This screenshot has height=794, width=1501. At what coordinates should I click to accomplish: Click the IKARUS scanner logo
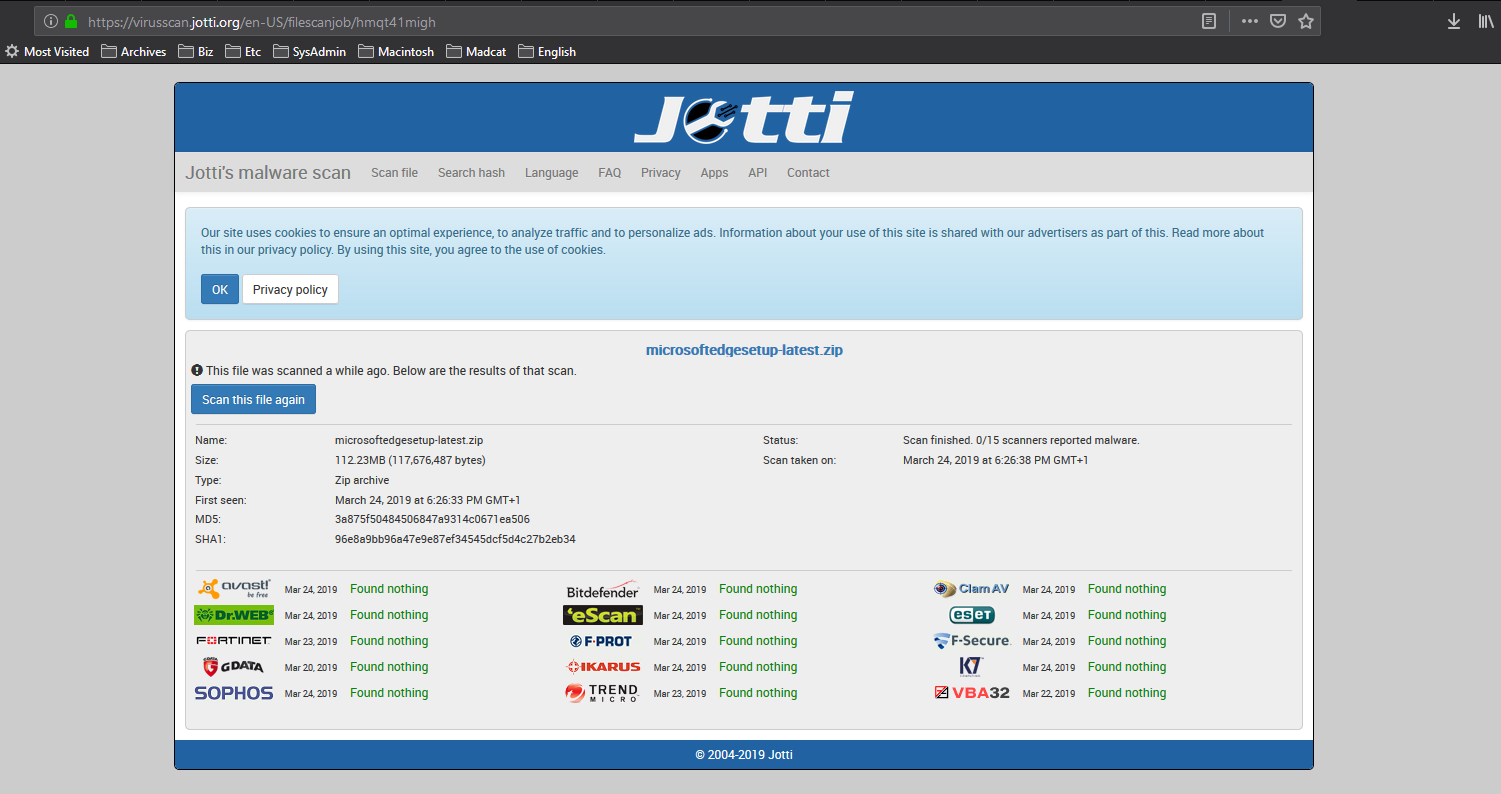(603, 667)
